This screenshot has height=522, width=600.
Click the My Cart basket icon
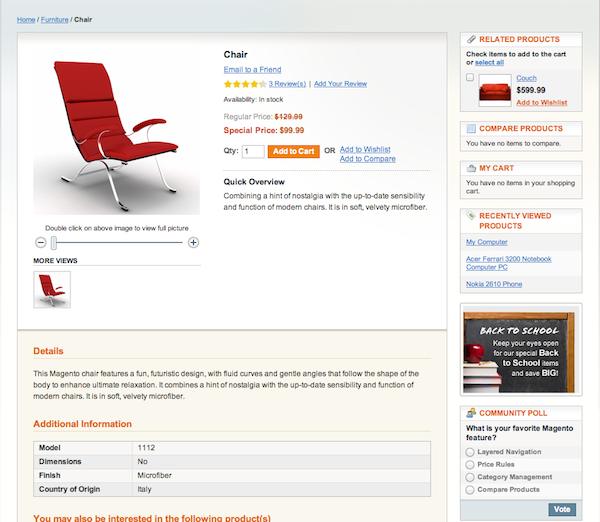click(x=471, y=168)
